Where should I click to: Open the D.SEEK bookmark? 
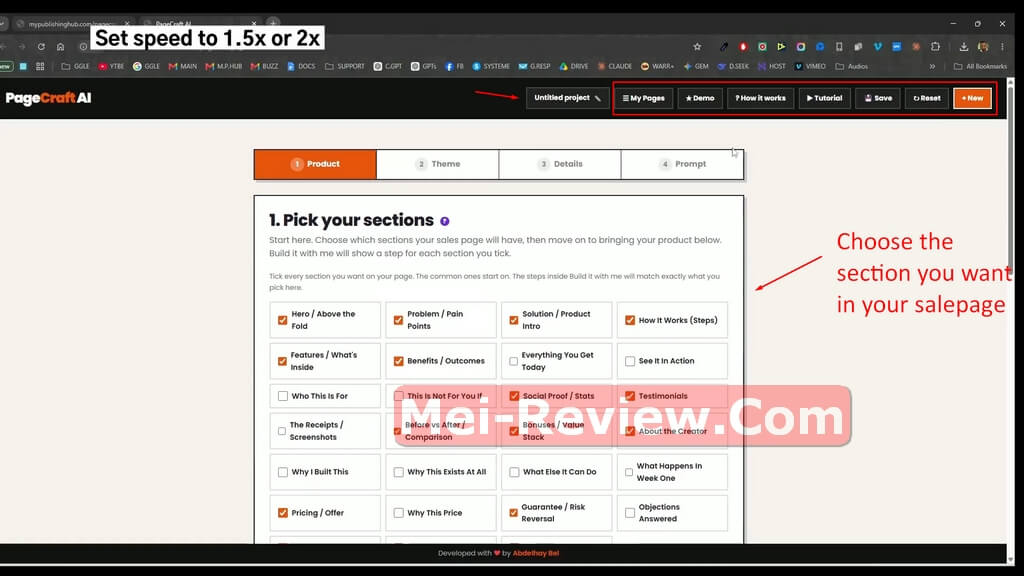click(x=733, y=66)
